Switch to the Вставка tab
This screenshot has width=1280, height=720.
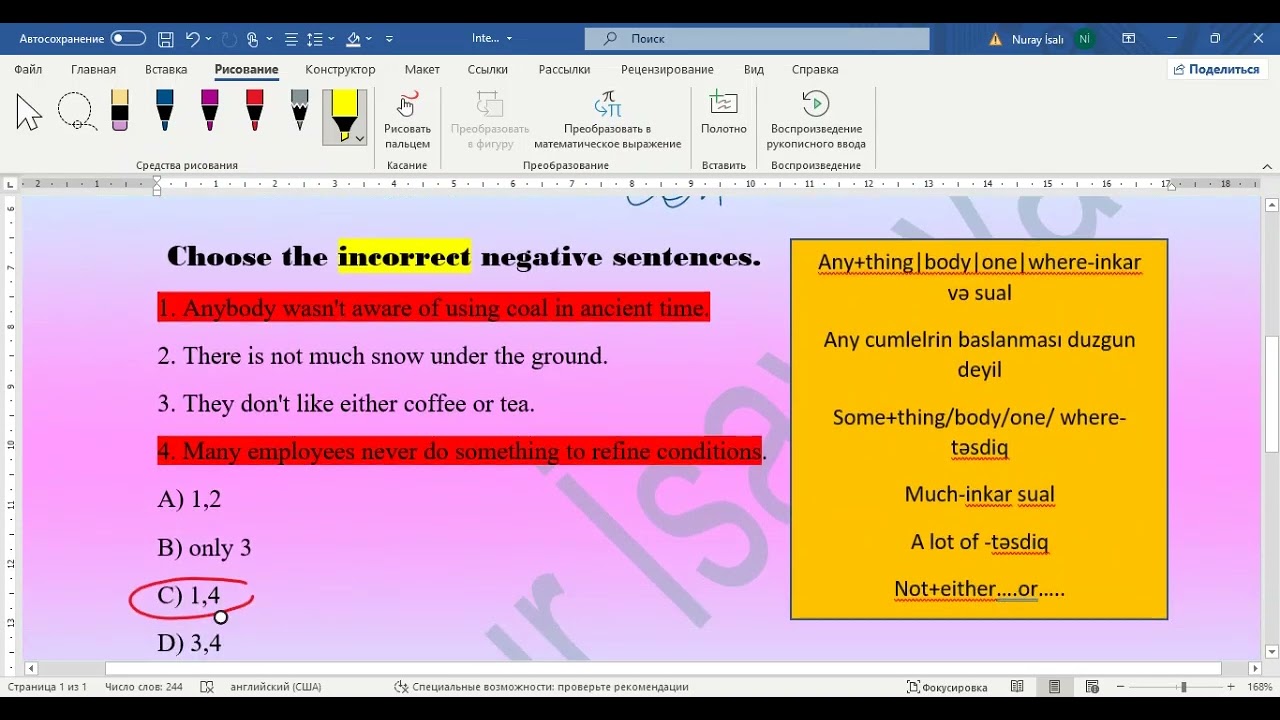[x=166, y=69]
